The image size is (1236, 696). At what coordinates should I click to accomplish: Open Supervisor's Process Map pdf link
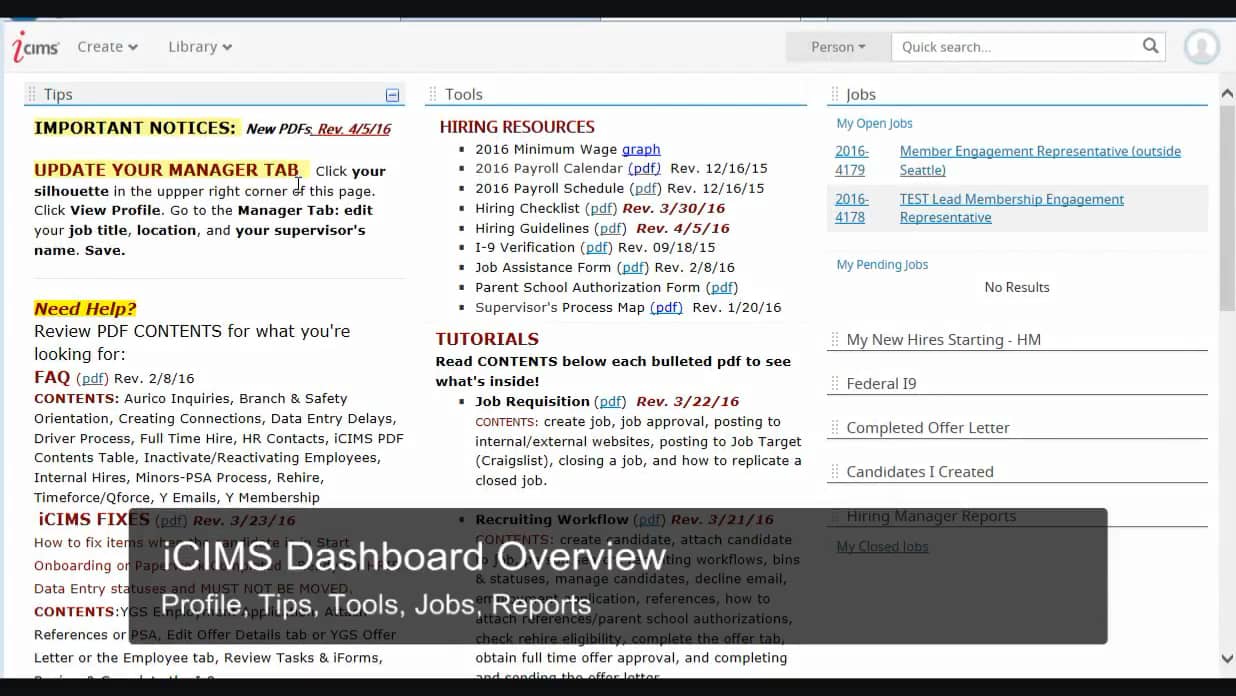[x=666, y=307]
